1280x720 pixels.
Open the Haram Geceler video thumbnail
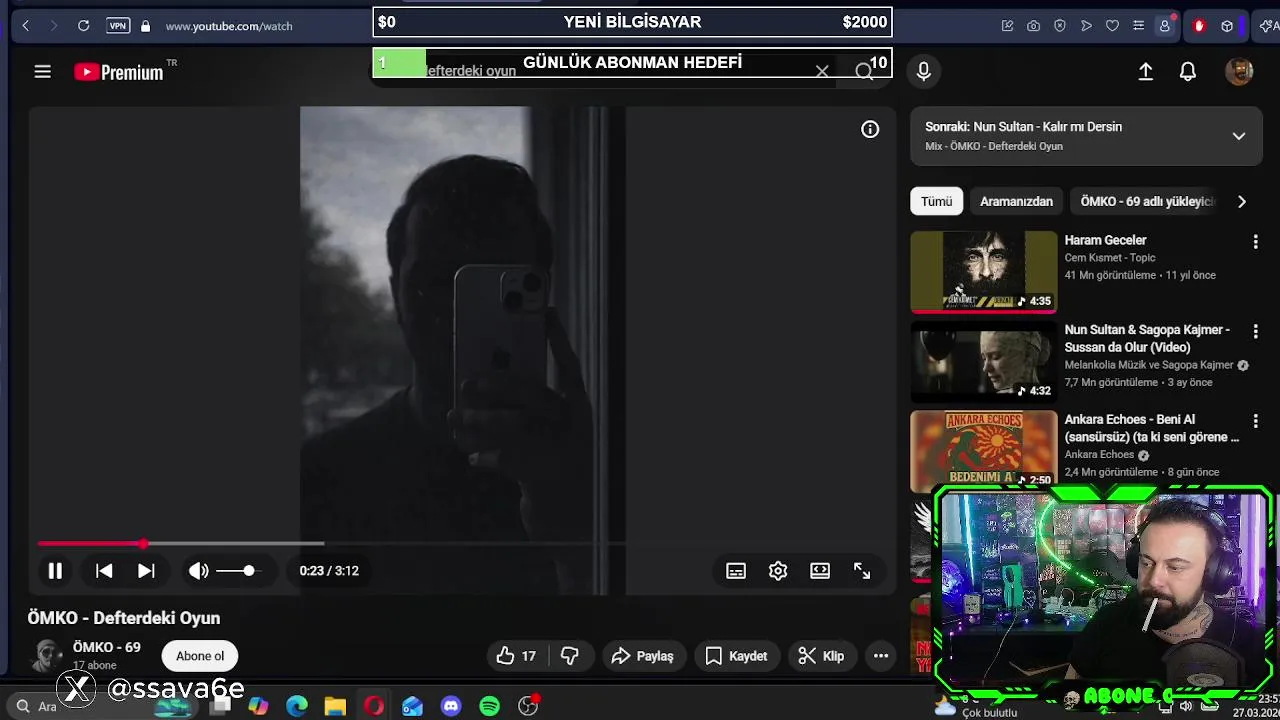point(983,271)
